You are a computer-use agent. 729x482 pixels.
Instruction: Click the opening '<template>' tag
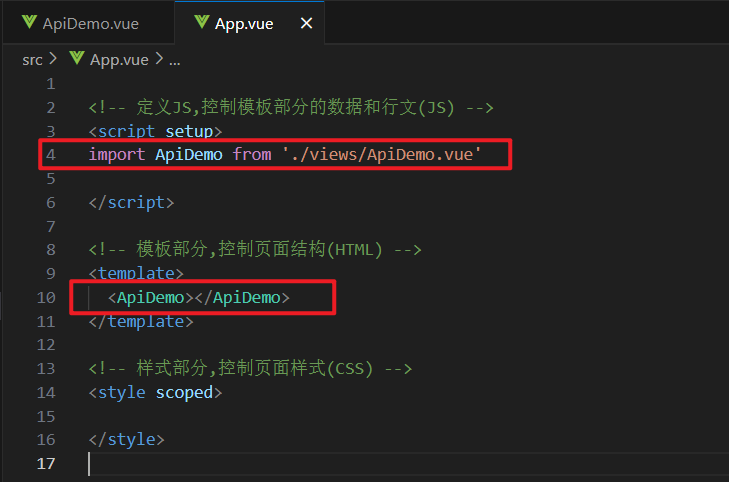136,273
